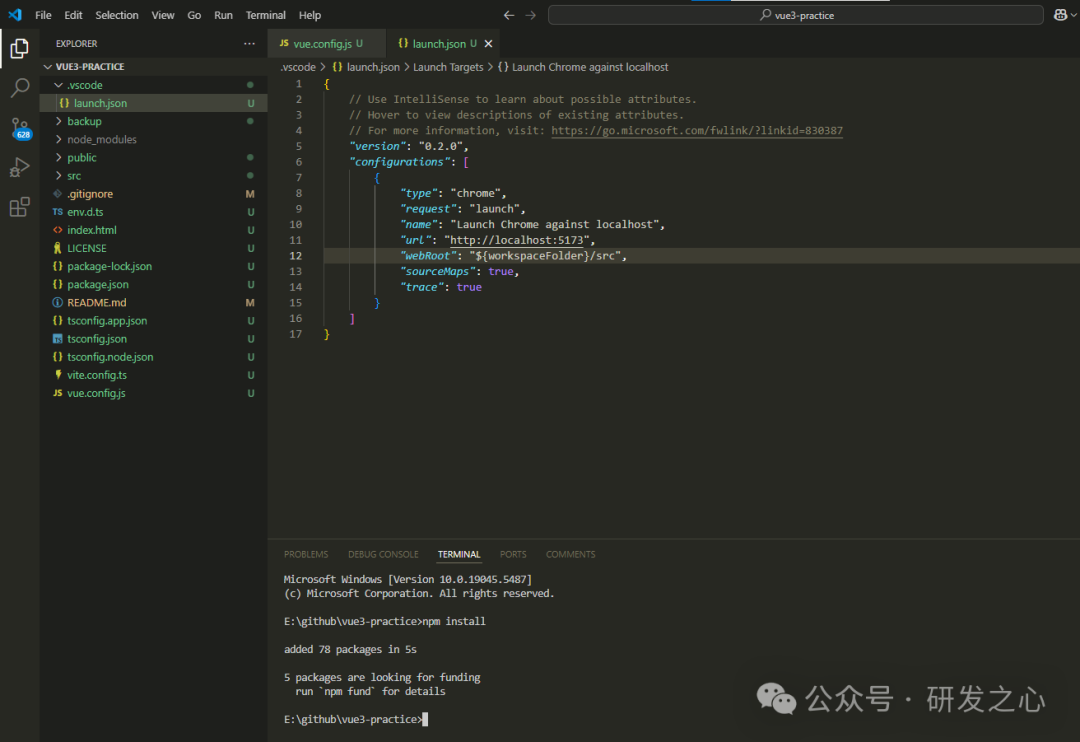
Task: Collapse the .vscode folder
Action: click(x=84, y=85)
